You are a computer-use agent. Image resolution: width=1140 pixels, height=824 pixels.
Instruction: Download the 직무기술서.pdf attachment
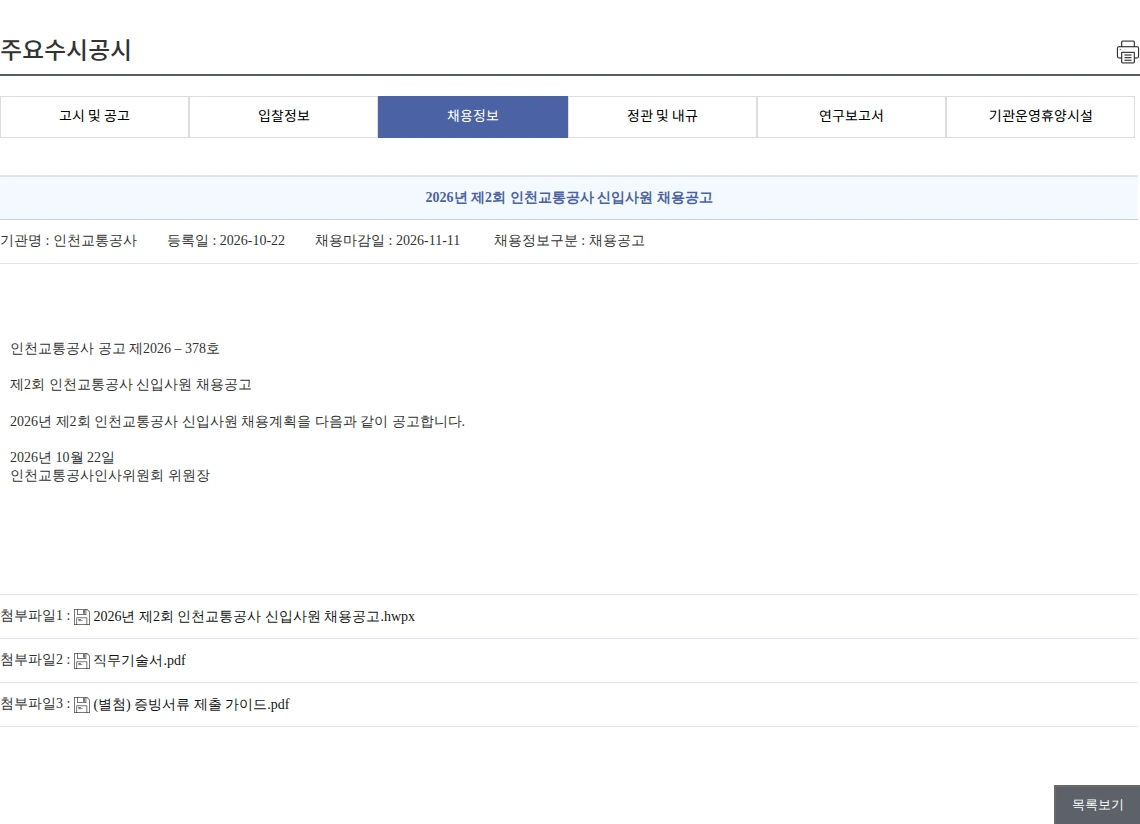pos(140,660)
